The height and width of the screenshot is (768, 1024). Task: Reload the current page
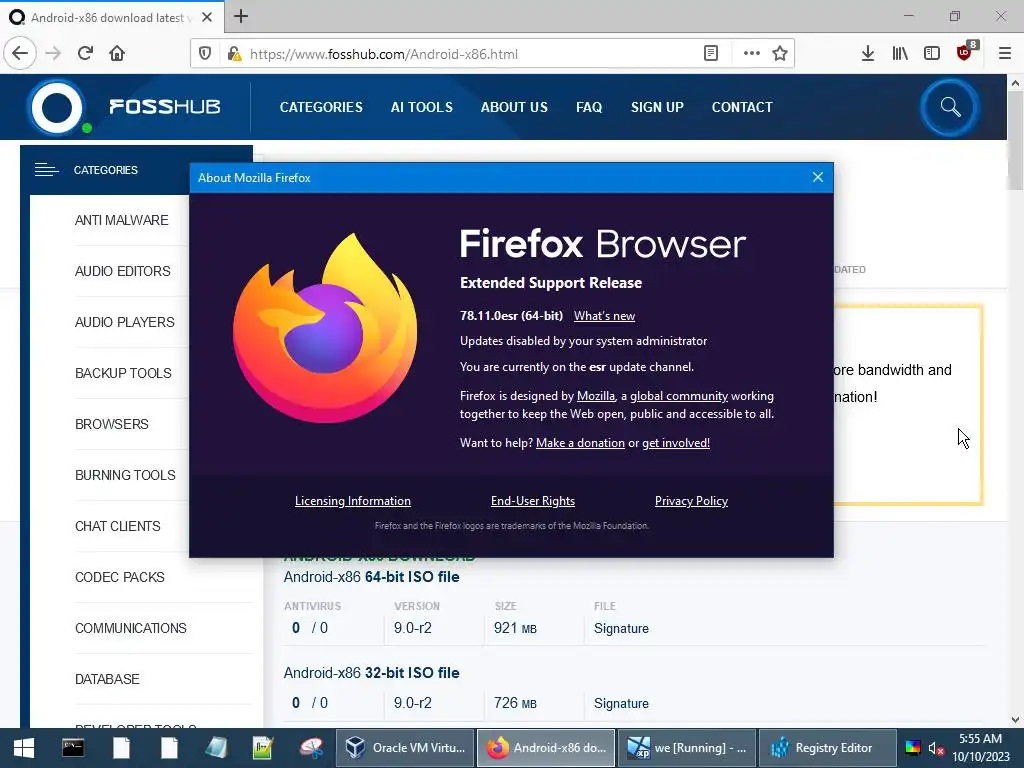85,53
